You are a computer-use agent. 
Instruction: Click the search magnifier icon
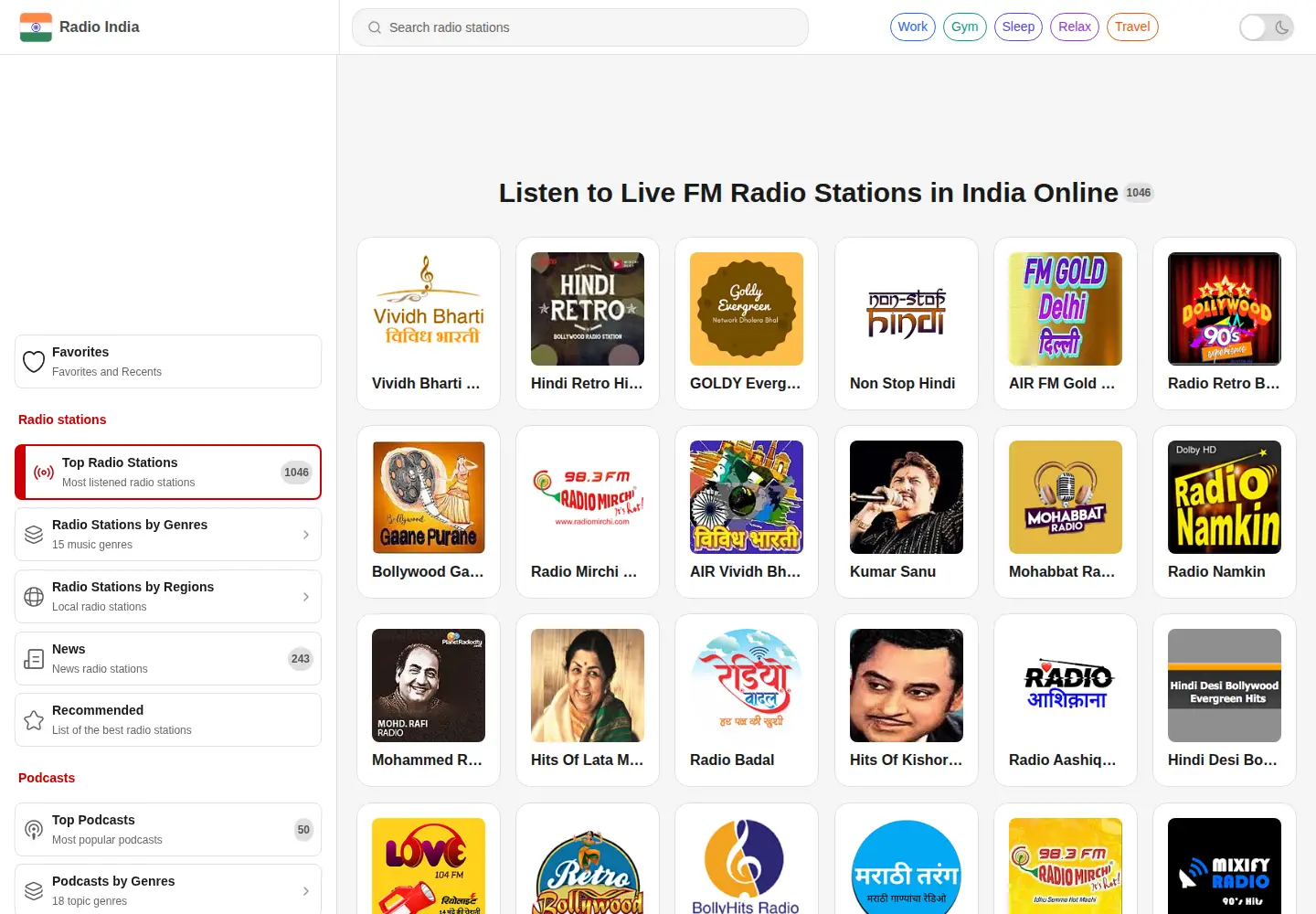point(375,27)
